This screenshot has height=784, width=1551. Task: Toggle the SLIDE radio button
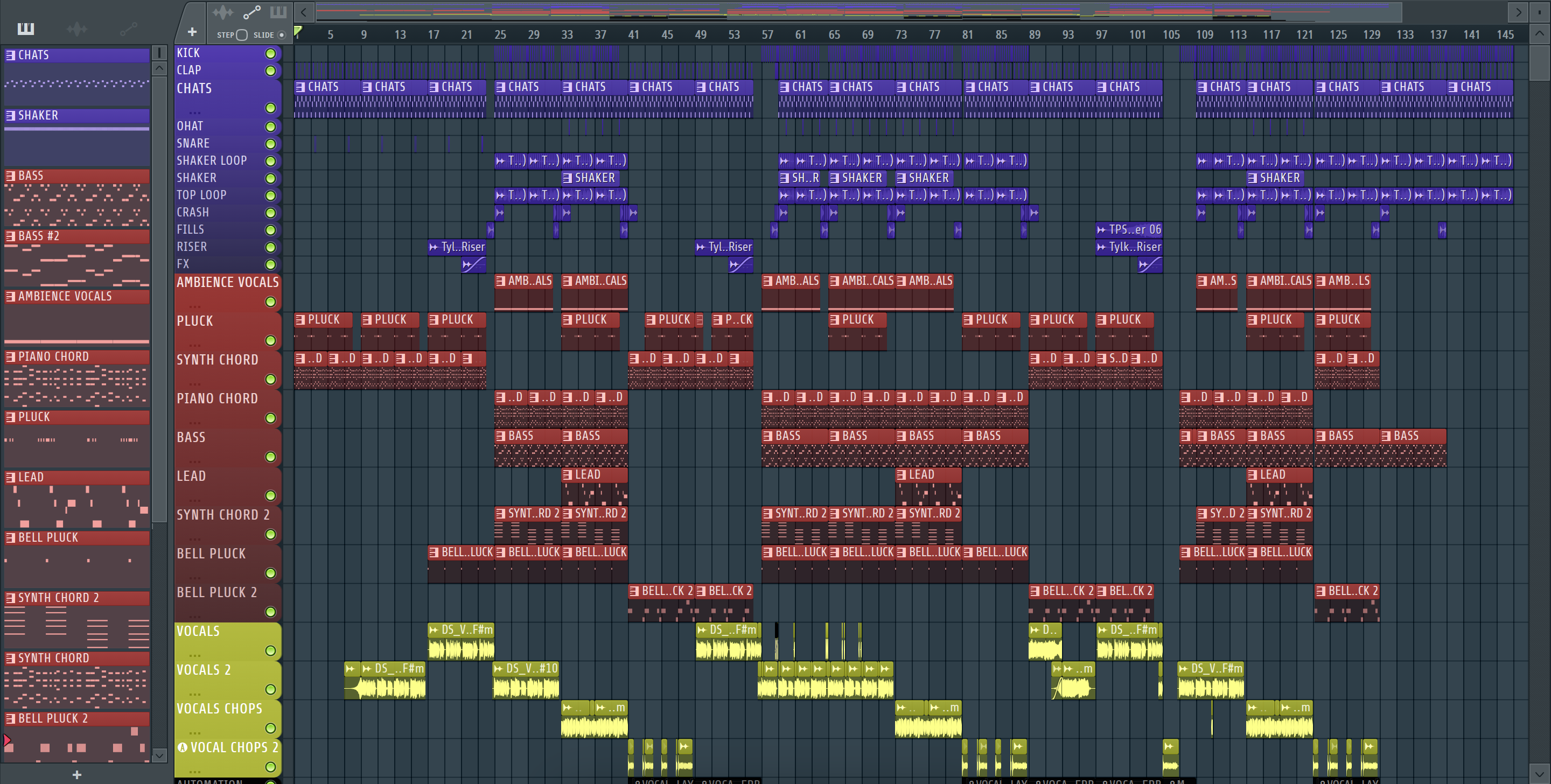click(x=281, y=35)
